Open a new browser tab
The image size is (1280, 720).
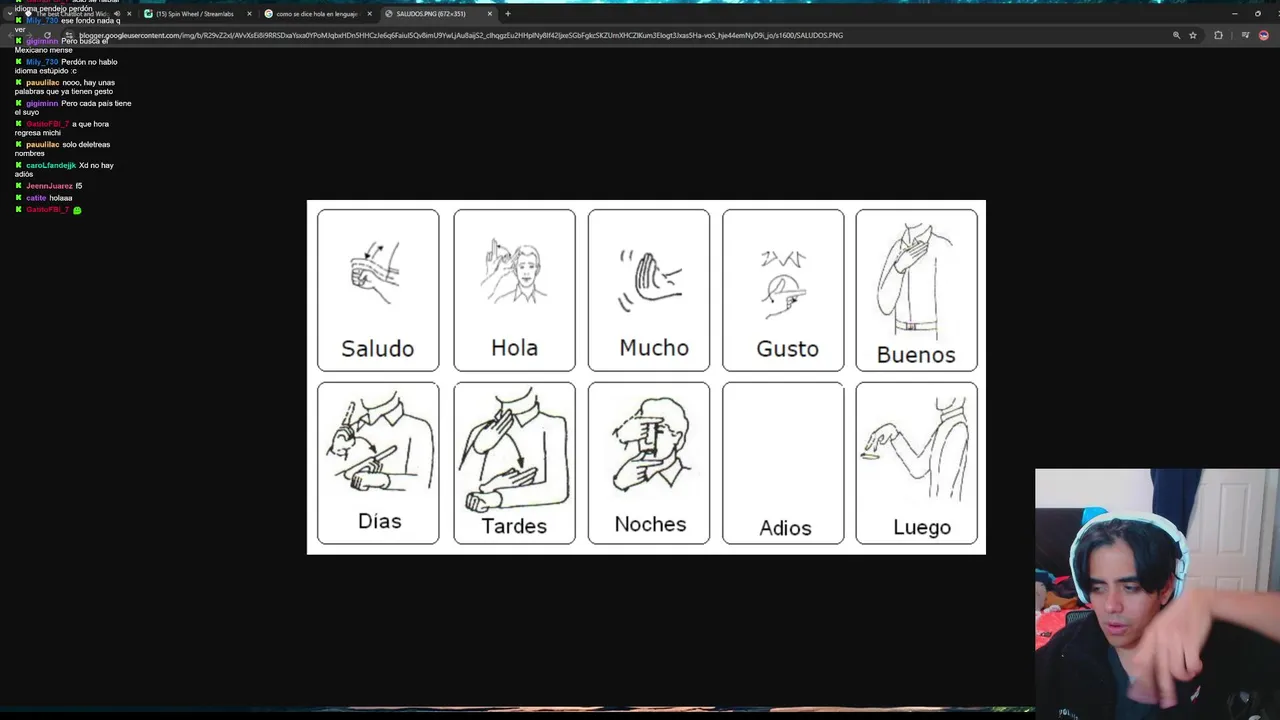tap(508, 14)
